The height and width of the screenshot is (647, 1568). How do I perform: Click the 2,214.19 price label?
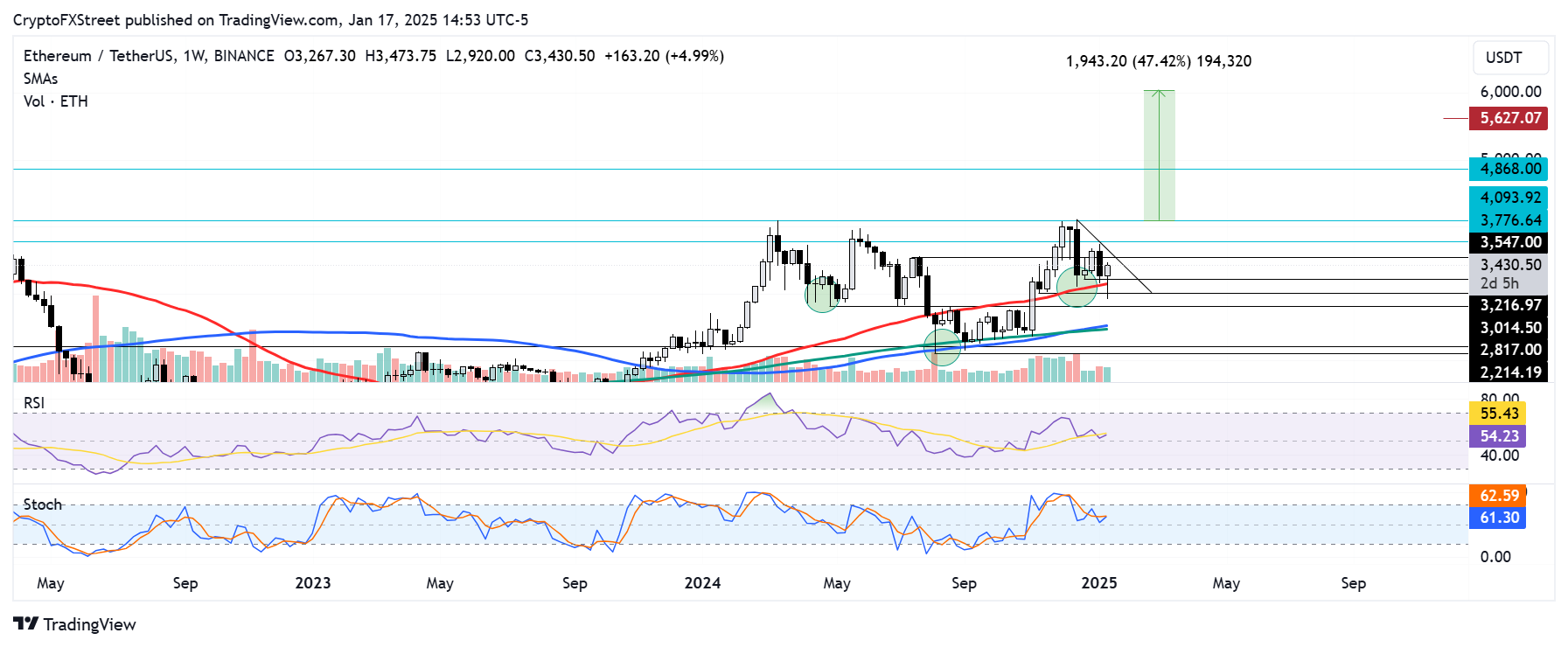(x=1509, y=372)
